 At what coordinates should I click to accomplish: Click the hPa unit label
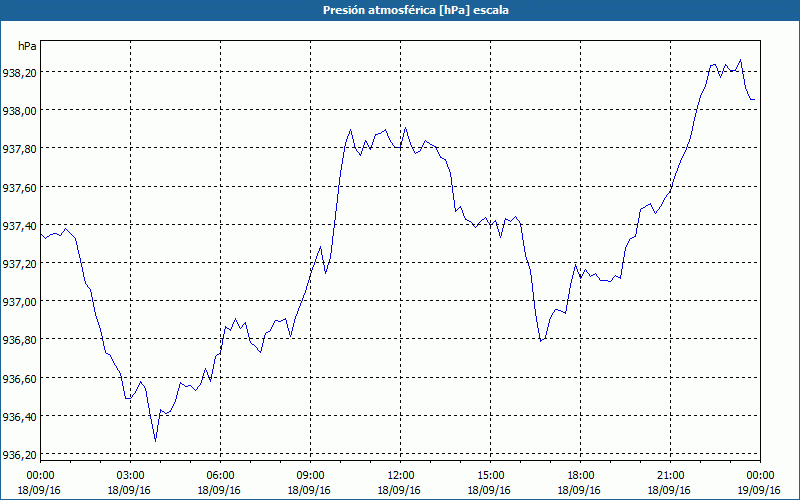tap(27, 46)
